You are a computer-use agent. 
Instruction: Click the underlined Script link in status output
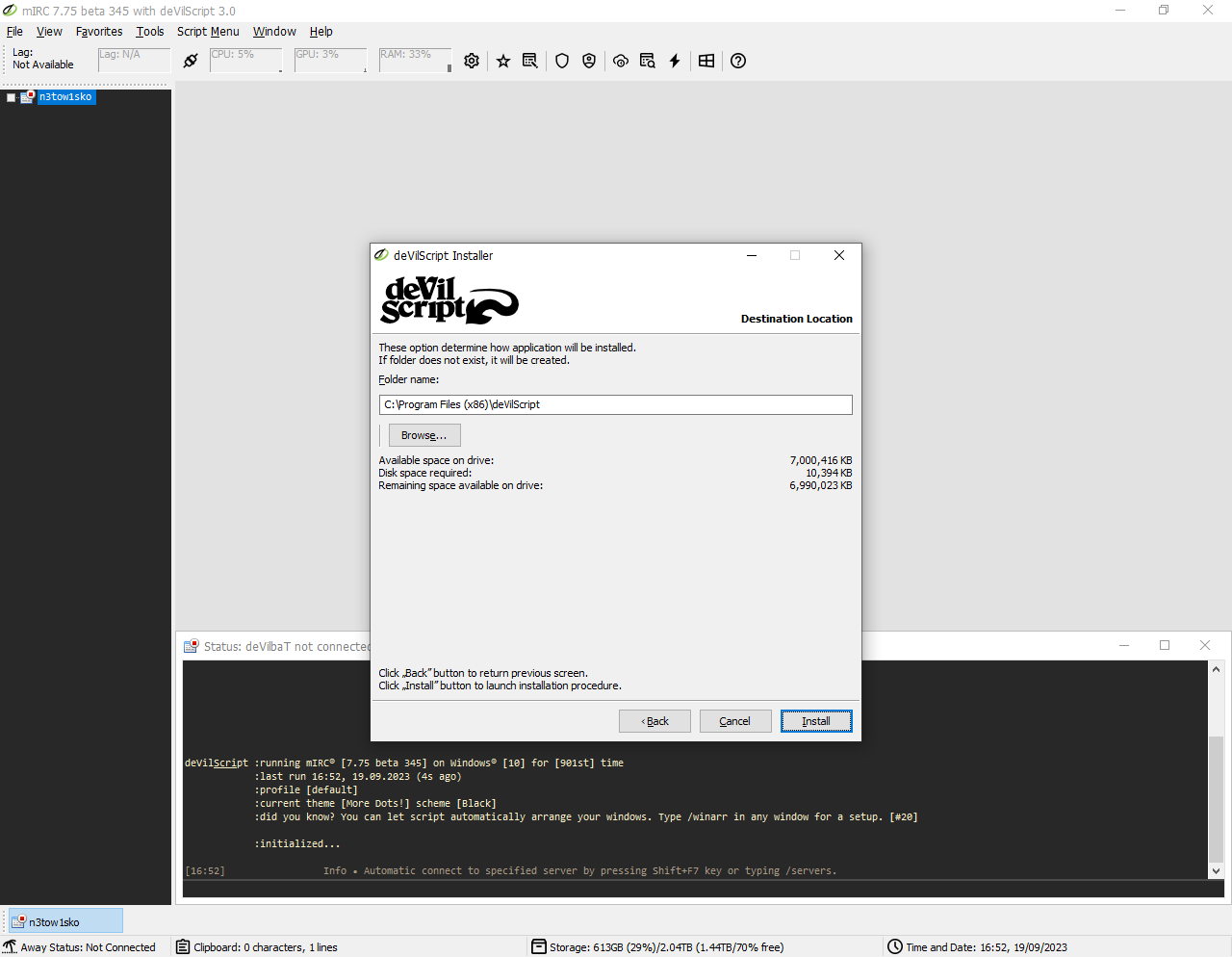click(x=231, y=763)
